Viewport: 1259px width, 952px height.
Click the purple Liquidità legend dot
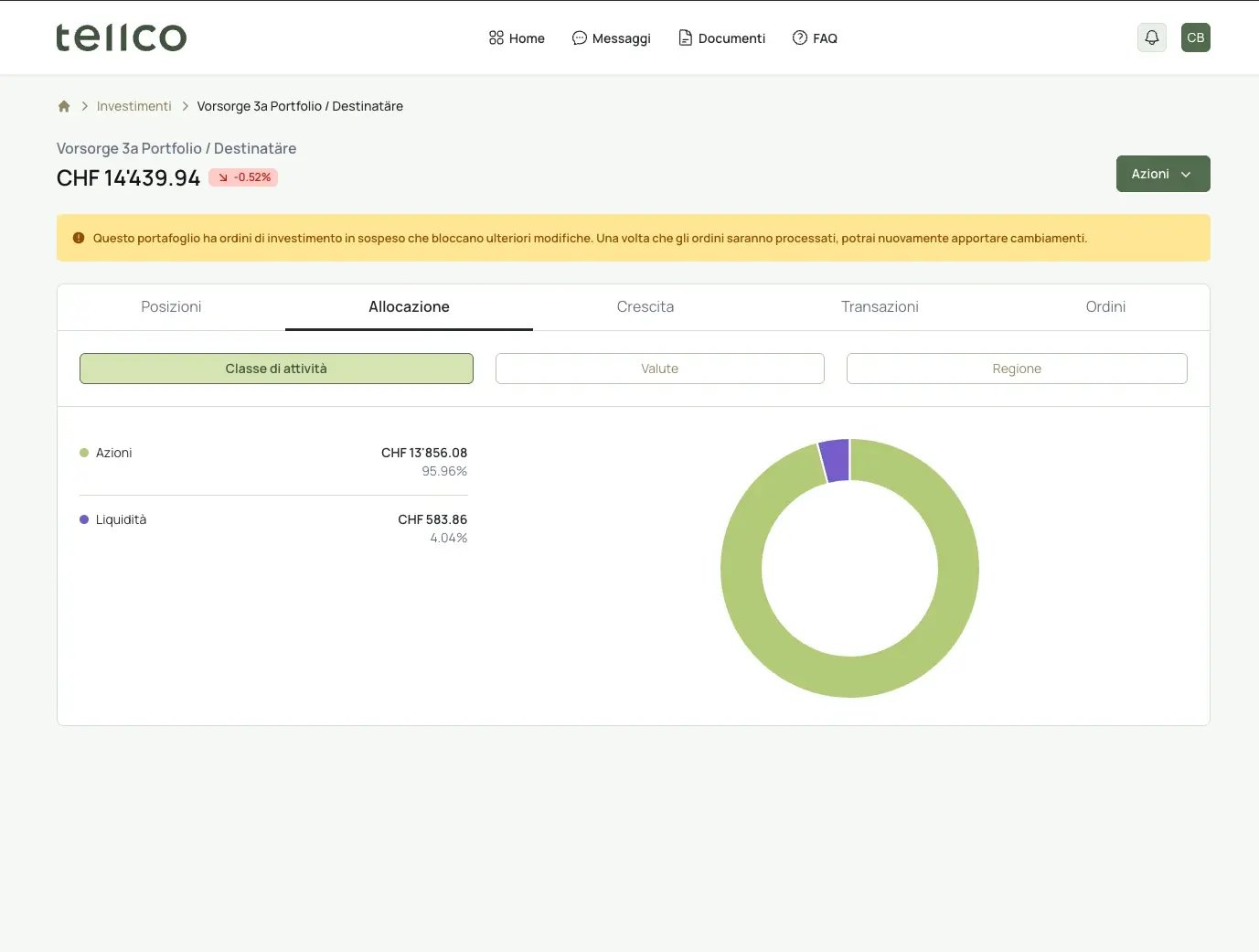click(84, 519)
